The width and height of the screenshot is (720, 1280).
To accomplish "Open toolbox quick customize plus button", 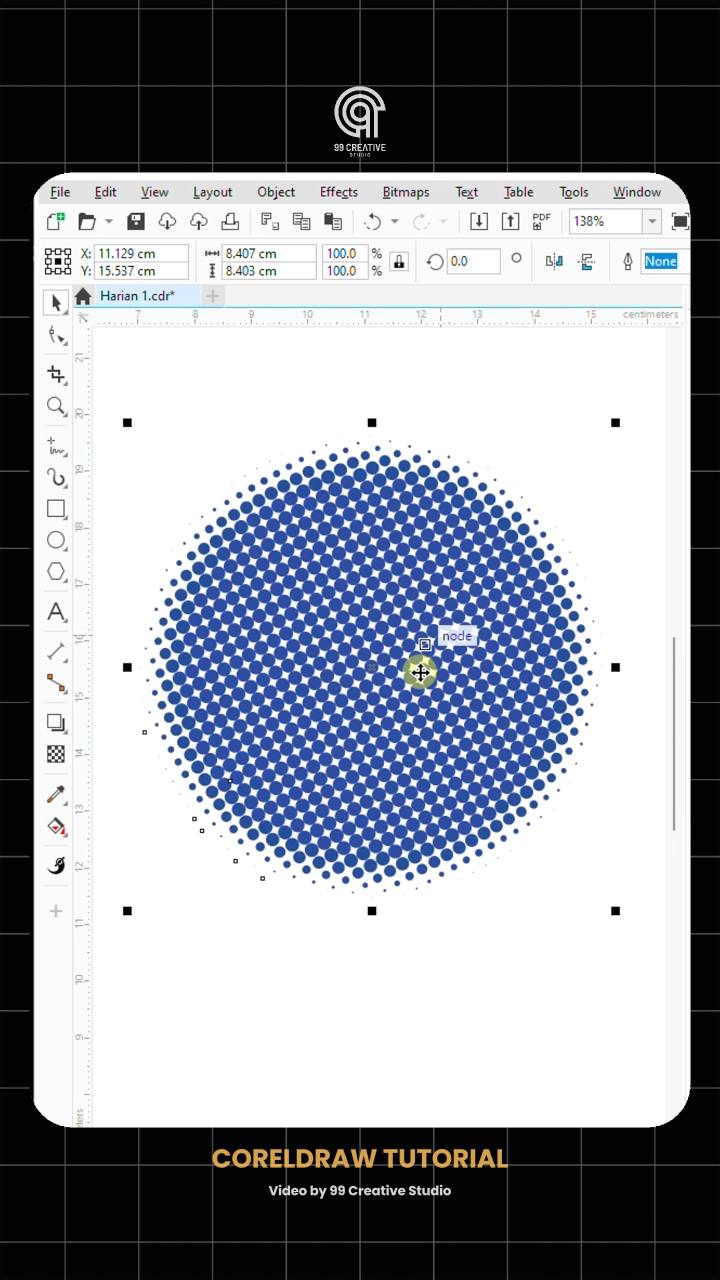I will coord(56,911).
